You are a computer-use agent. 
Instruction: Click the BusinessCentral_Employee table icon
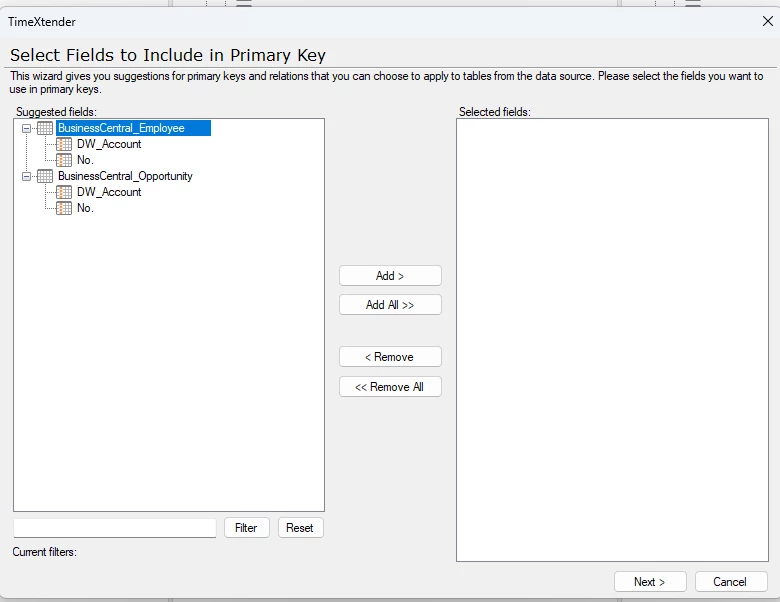[45, 128]
